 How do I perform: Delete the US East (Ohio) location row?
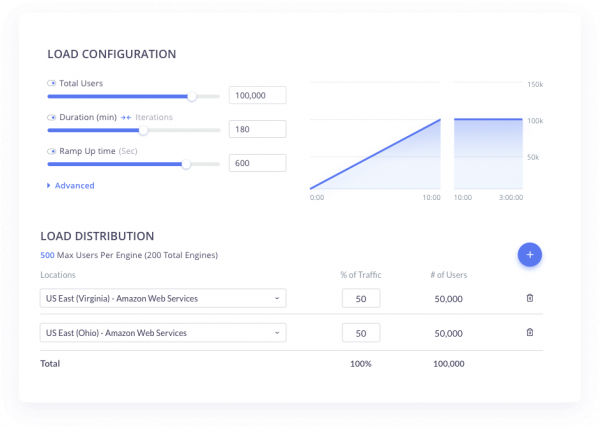(530, 333)
